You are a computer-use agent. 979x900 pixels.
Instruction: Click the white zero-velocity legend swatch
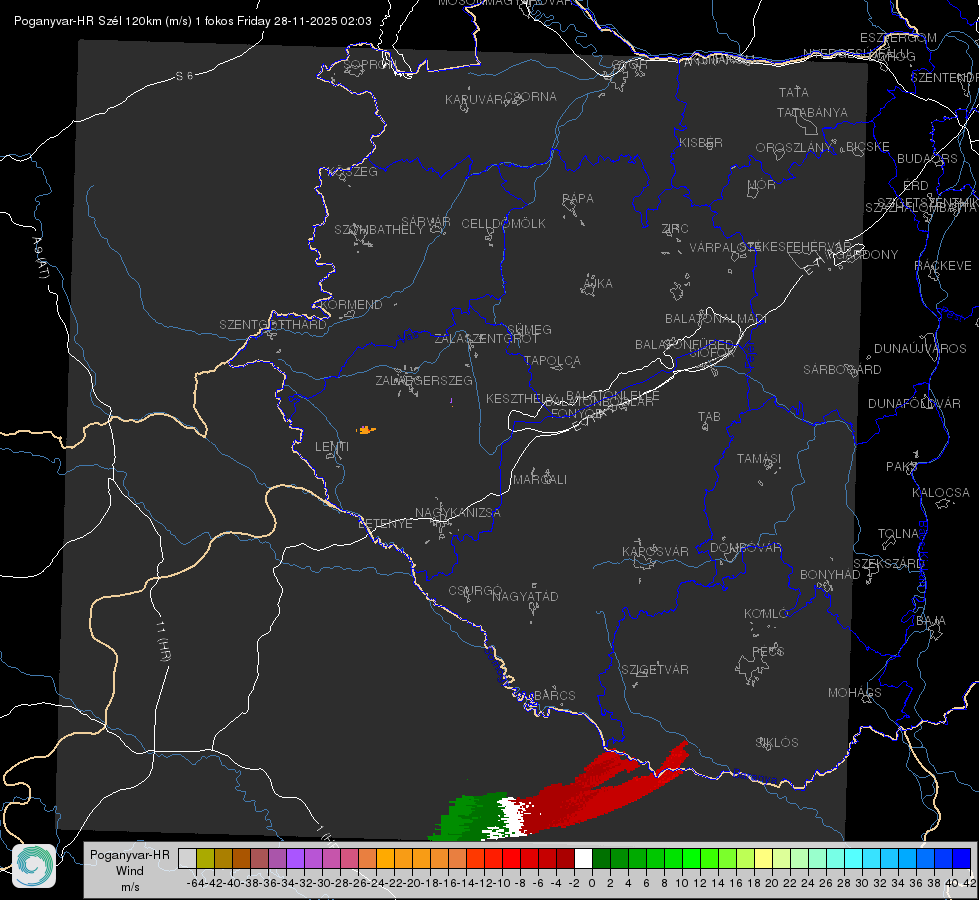click(x=583, y=858)
